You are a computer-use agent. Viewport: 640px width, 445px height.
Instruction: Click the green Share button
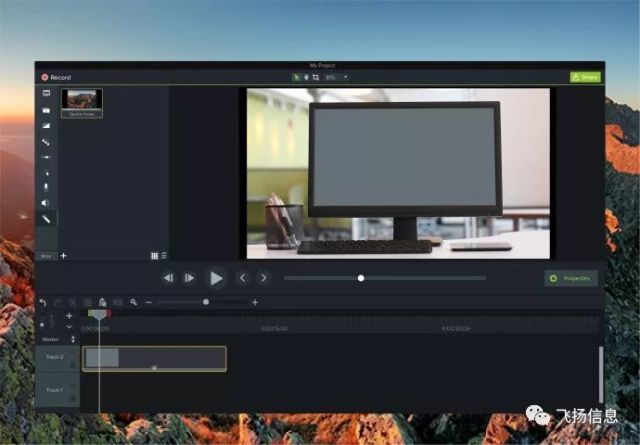click(585, 77)
